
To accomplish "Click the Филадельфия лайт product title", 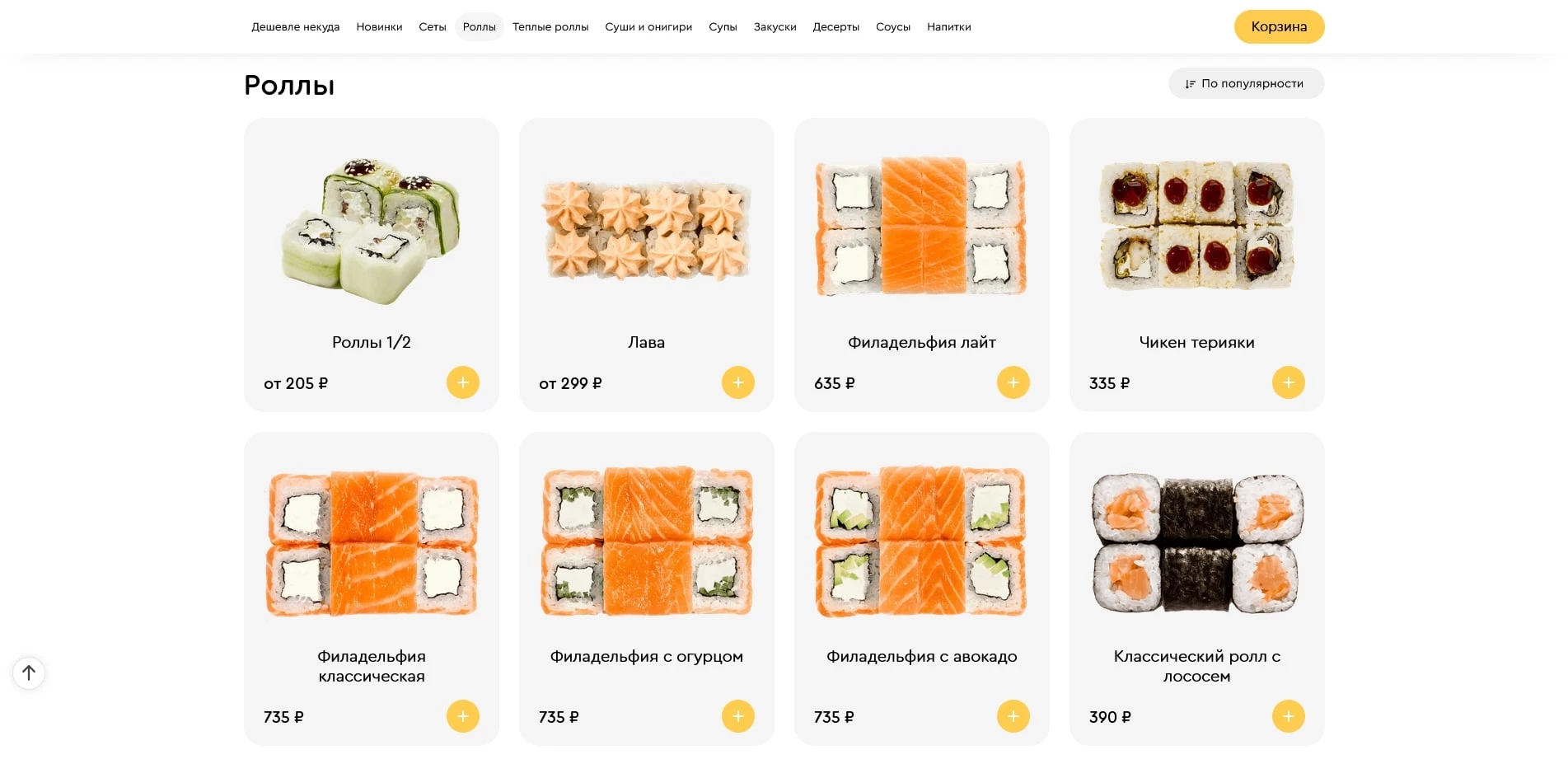I will pyautogui.click(x=922, y=342).
